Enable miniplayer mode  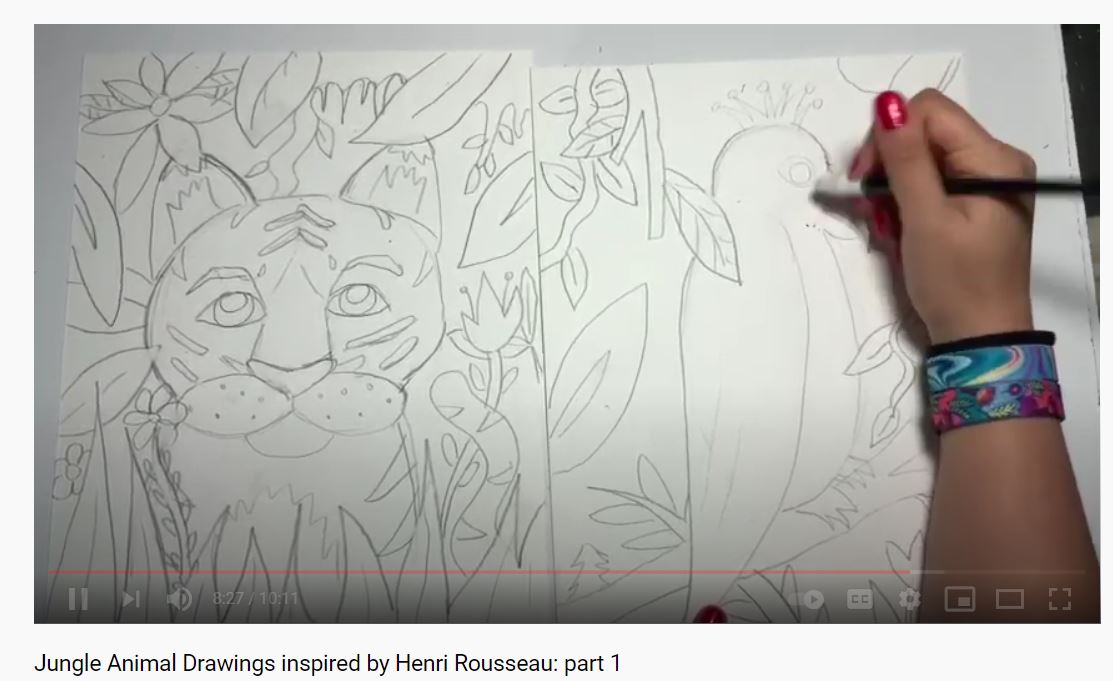[960, 599]
